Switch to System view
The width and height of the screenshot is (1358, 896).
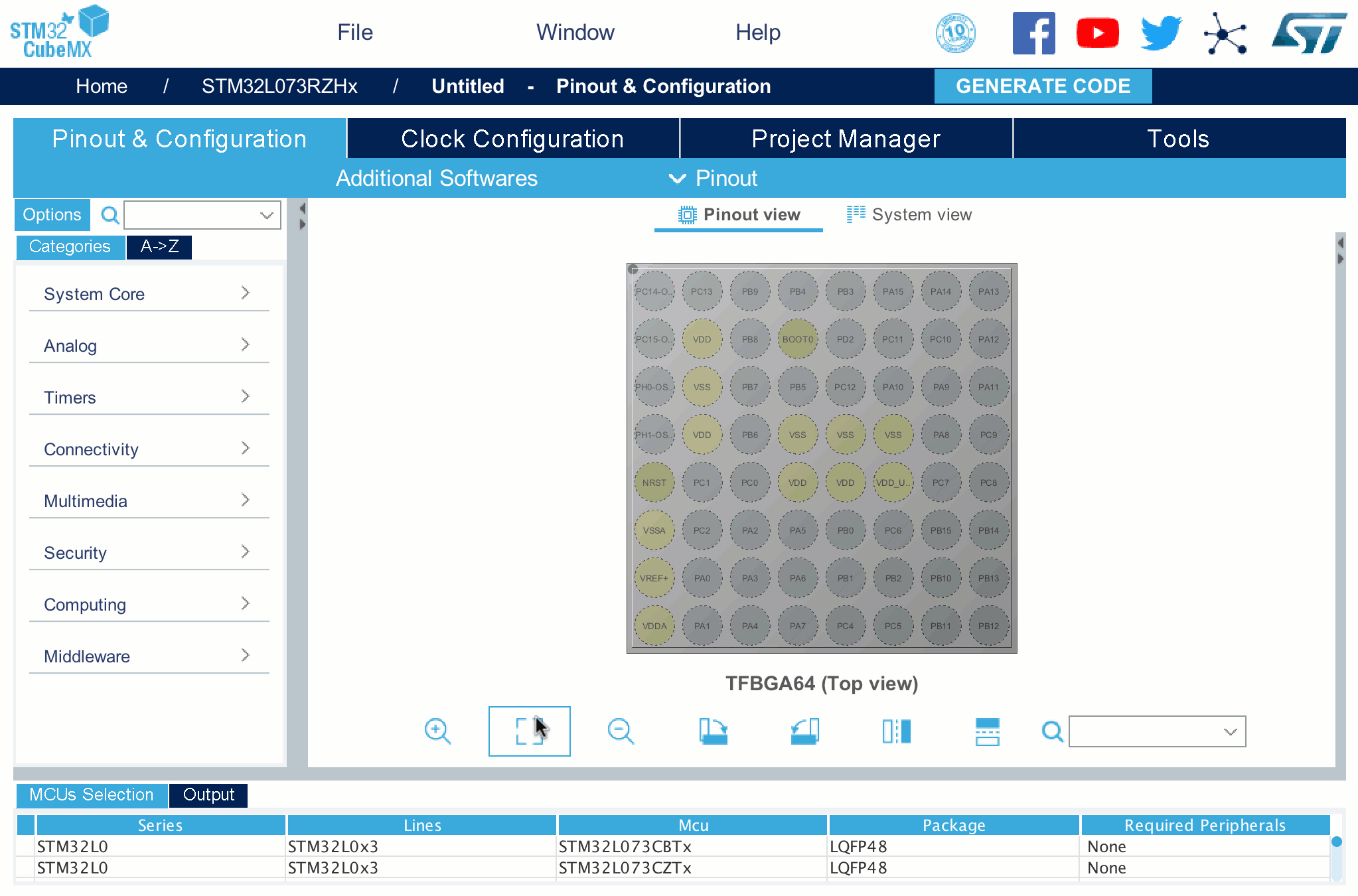tap(908, 214)
